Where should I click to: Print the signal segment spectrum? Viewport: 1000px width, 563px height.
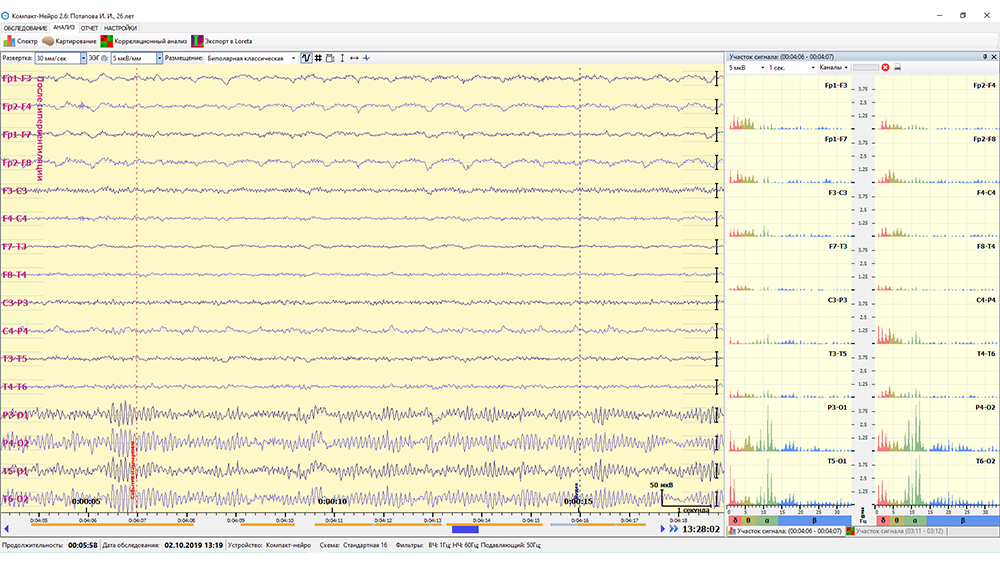[x=897, y=68]
